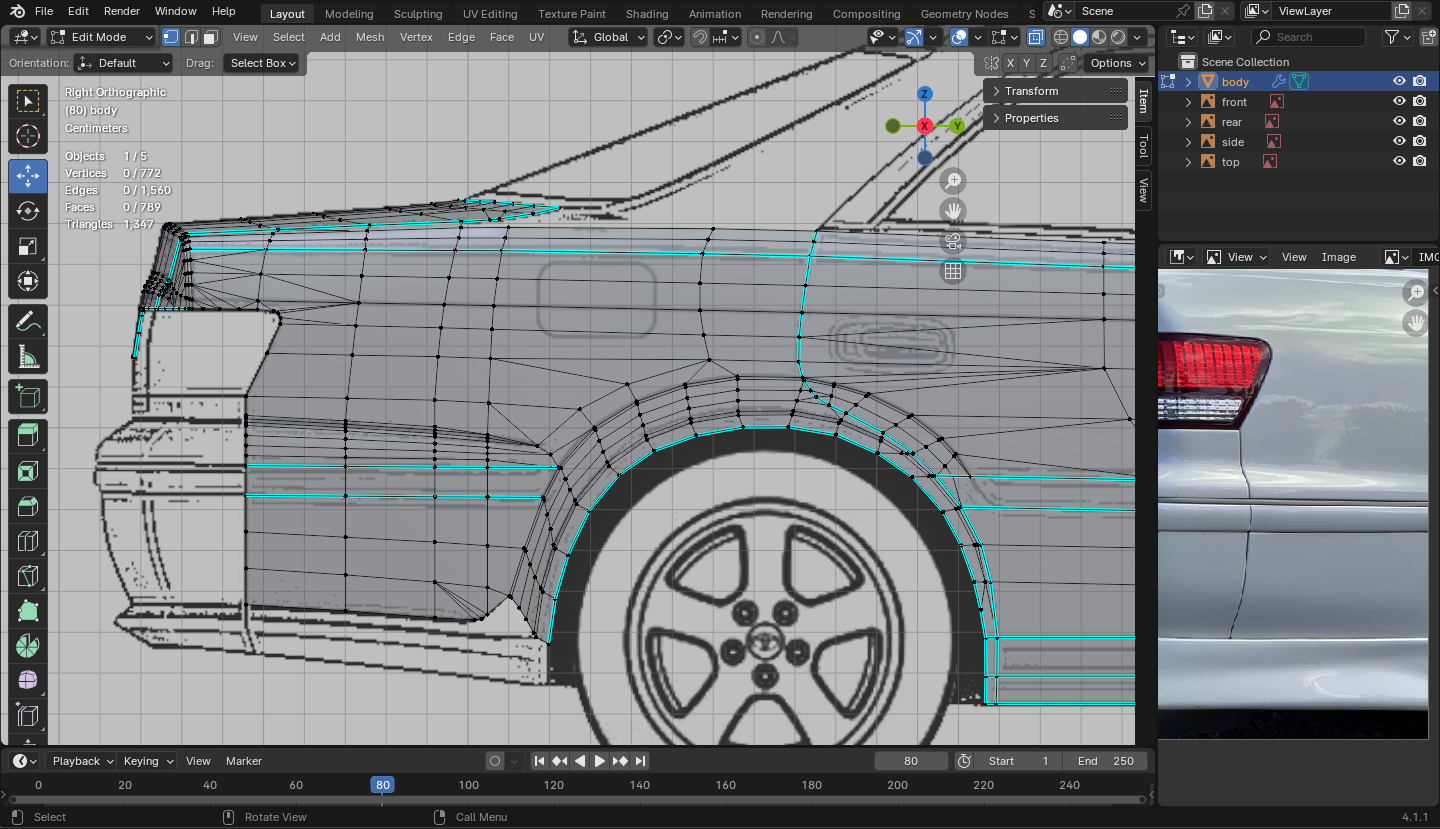Open the Drag Select Box dropdown

tap(264, 63)
